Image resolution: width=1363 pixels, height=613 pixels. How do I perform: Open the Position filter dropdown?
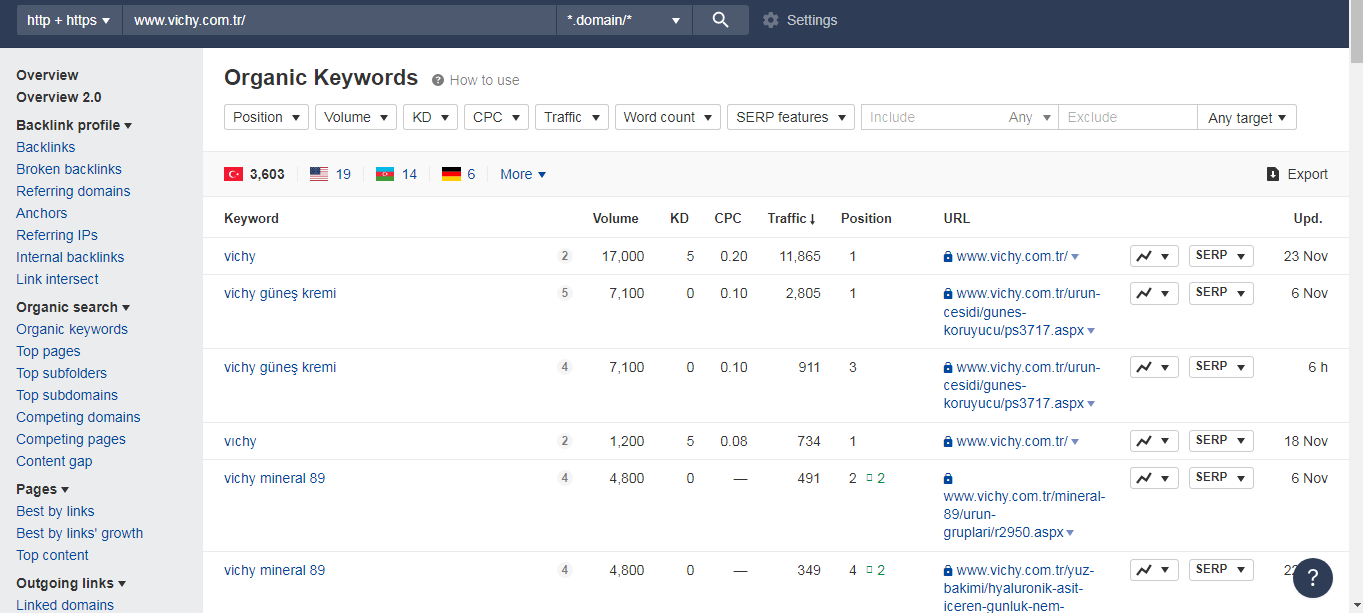266,117
